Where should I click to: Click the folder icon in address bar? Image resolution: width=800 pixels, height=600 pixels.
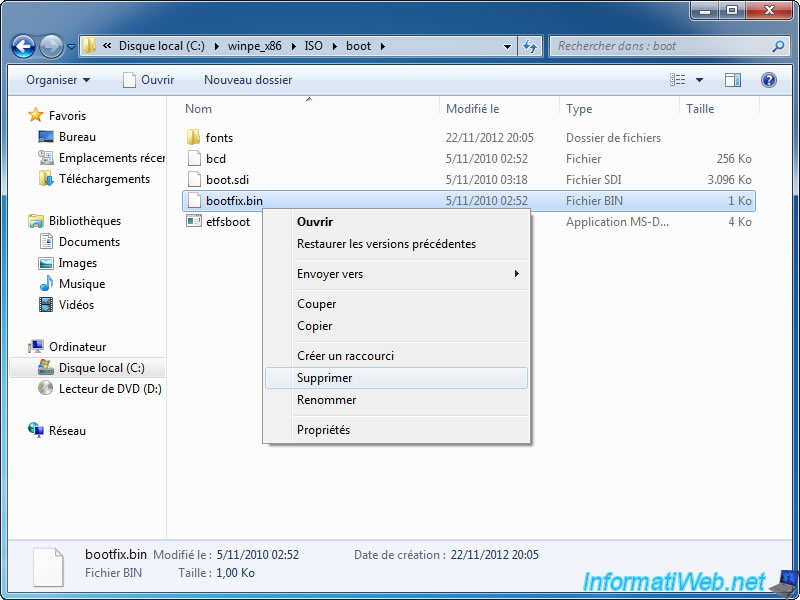(x=89, y=46)
